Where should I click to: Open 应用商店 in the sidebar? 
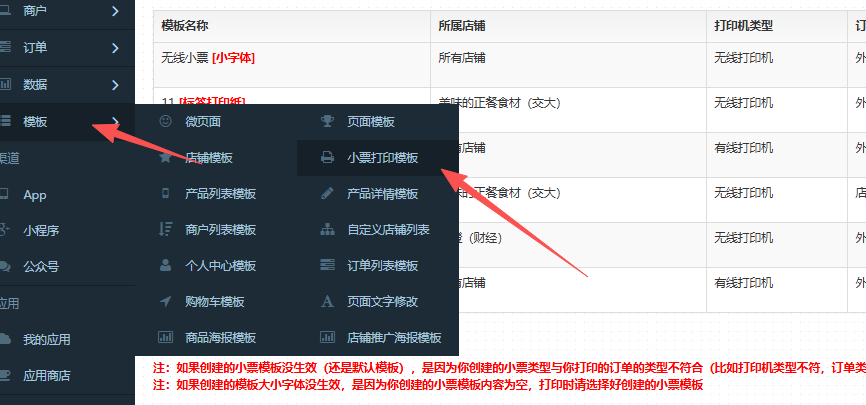47,375
